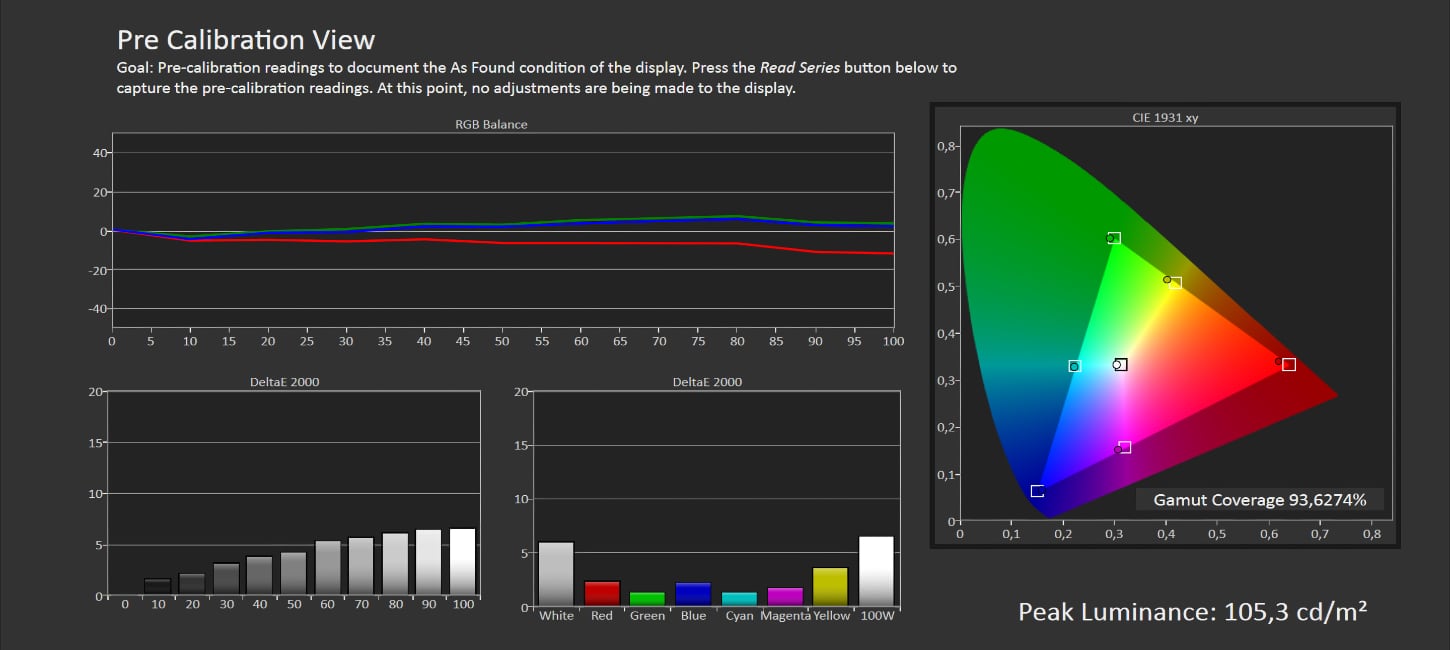
Task: Select the White bar in color DeltaE chart
Action: 556,574
